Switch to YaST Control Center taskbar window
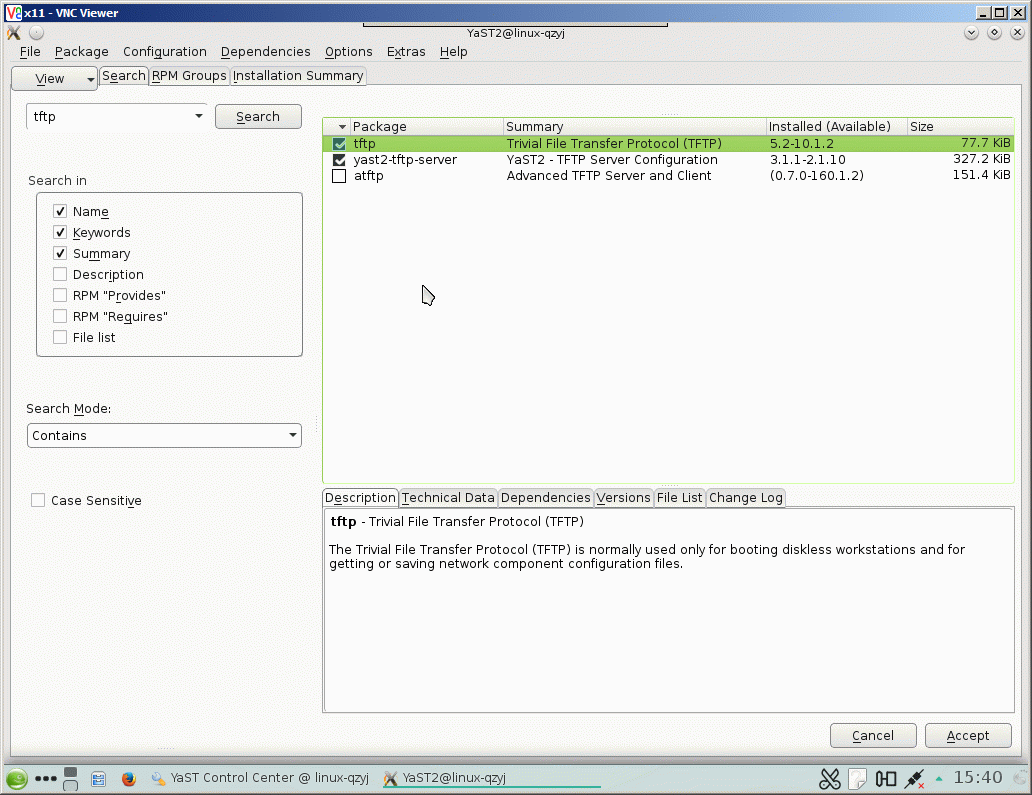The height and width of the screenshot is (795, 1032). (260, 778)
